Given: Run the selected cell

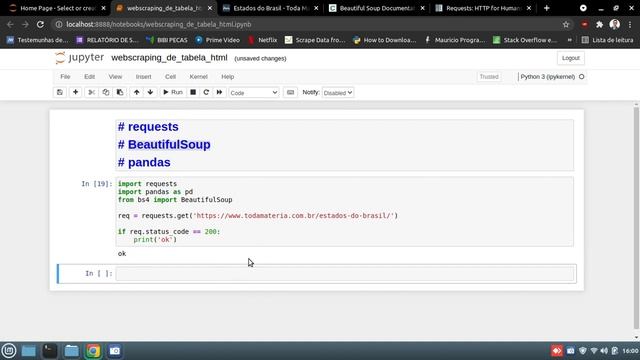Looking at the screenshot, I should pos(173,93).
